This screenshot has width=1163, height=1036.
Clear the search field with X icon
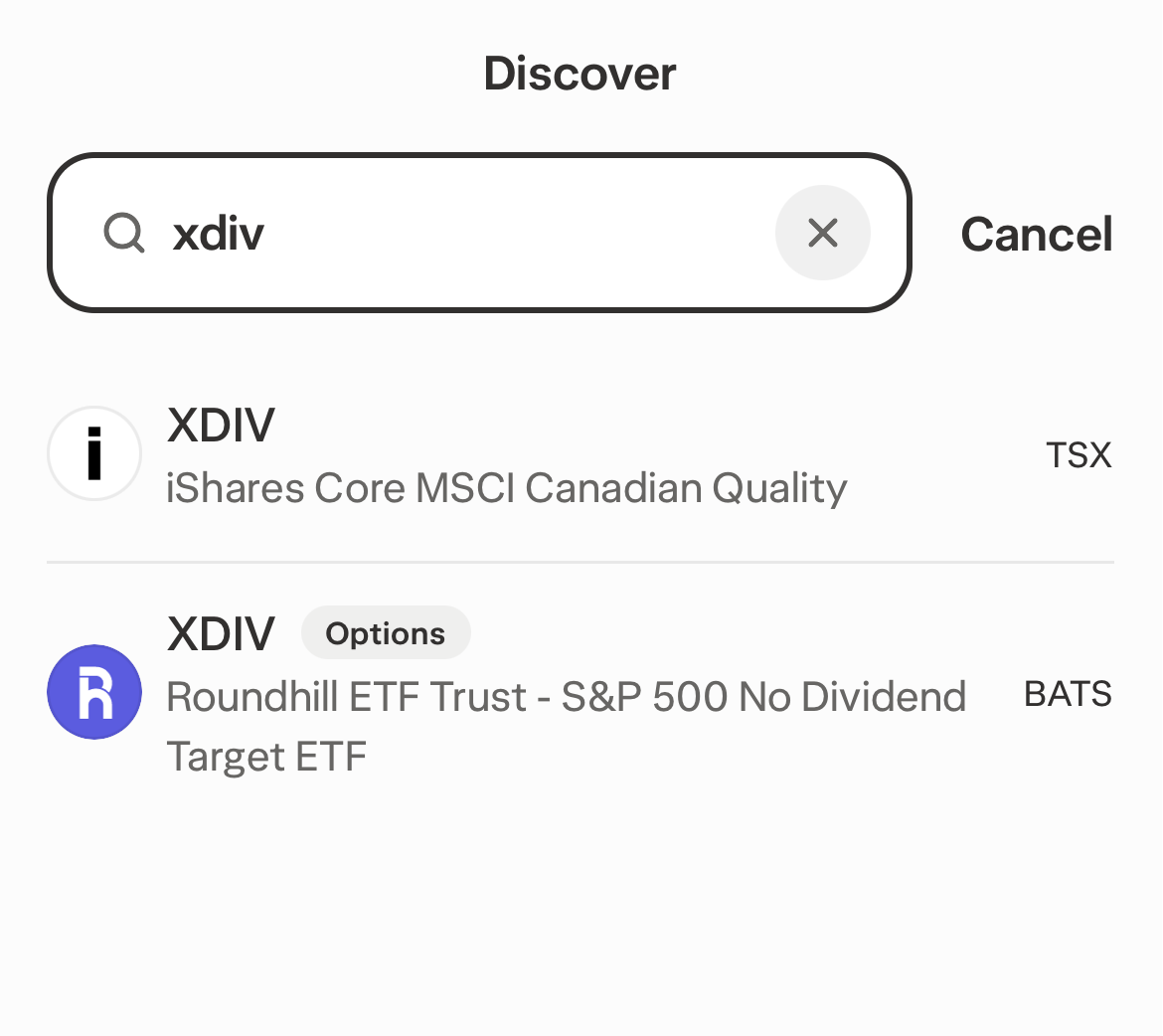[x=822, y=233]
